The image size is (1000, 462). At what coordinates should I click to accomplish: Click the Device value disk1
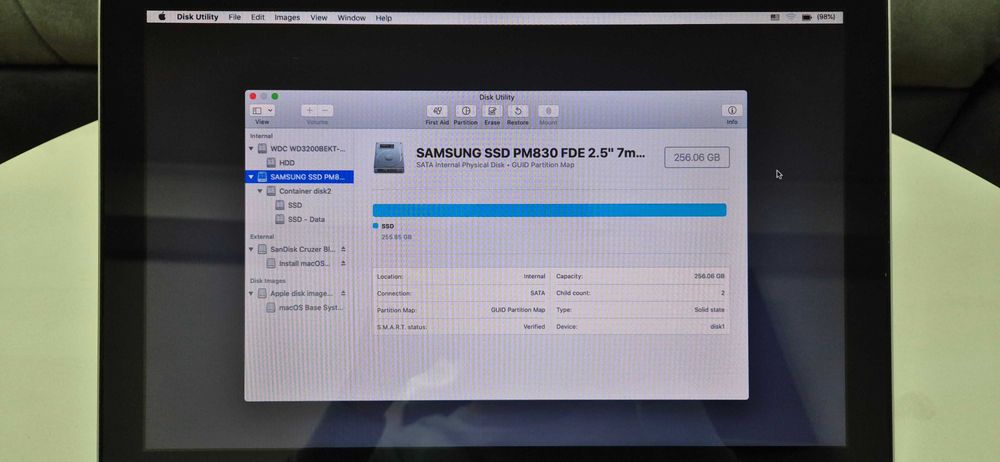point(717,326)
